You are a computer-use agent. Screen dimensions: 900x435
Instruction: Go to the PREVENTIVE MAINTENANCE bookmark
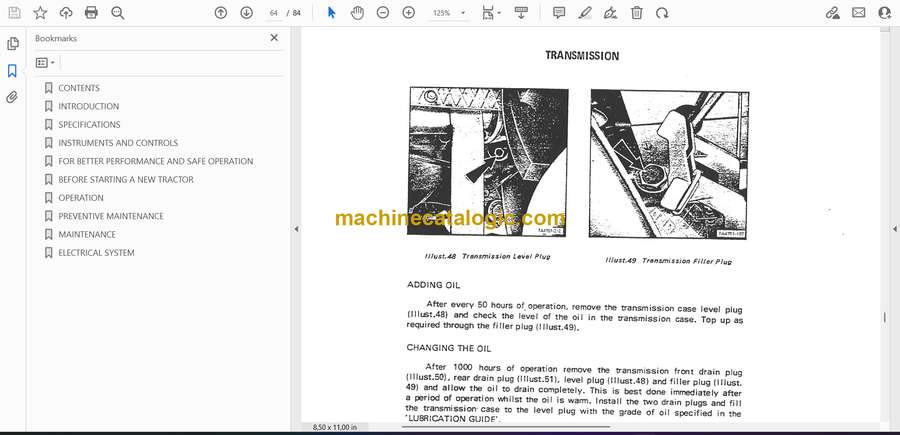(111, 216)
